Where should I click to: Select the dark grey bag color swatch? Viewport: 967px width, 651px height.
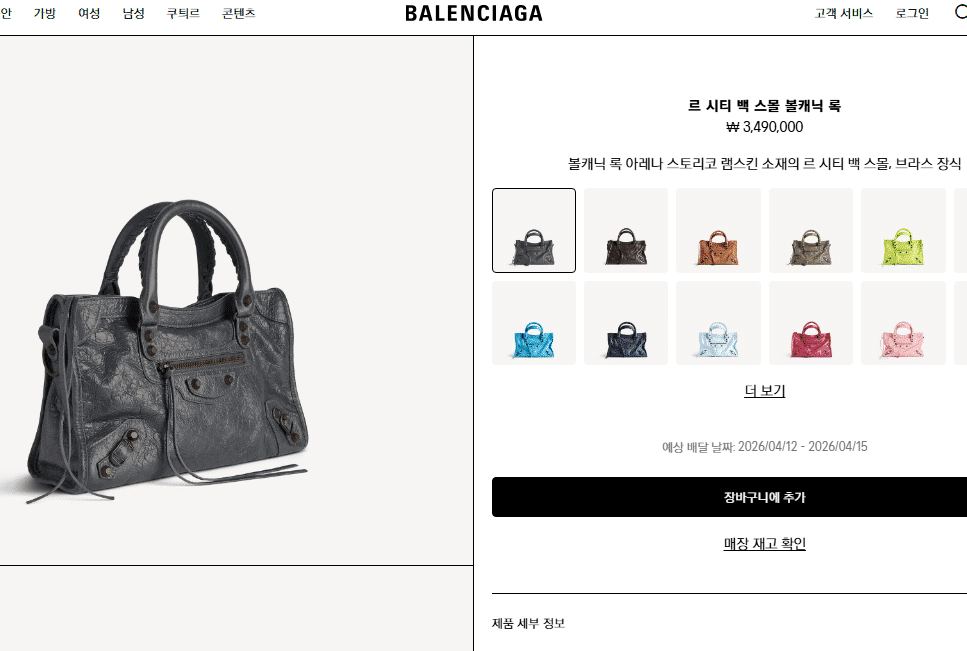[x=534, y=231]
